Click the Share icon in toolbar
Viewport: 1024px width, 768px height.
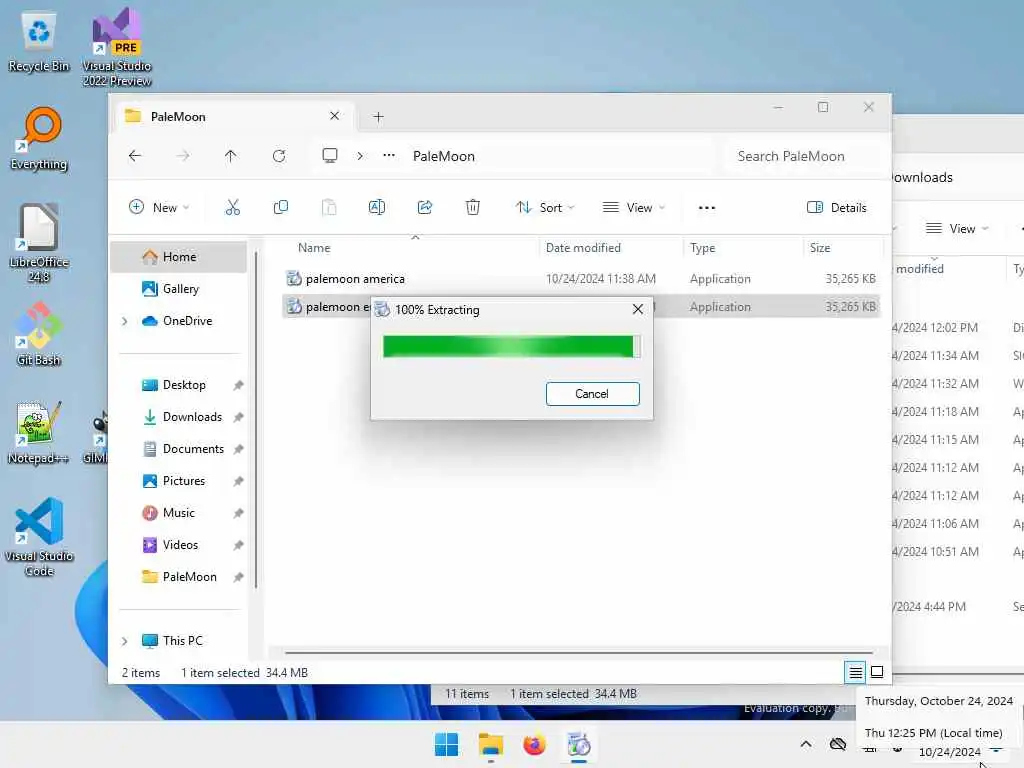coord(425,208)
